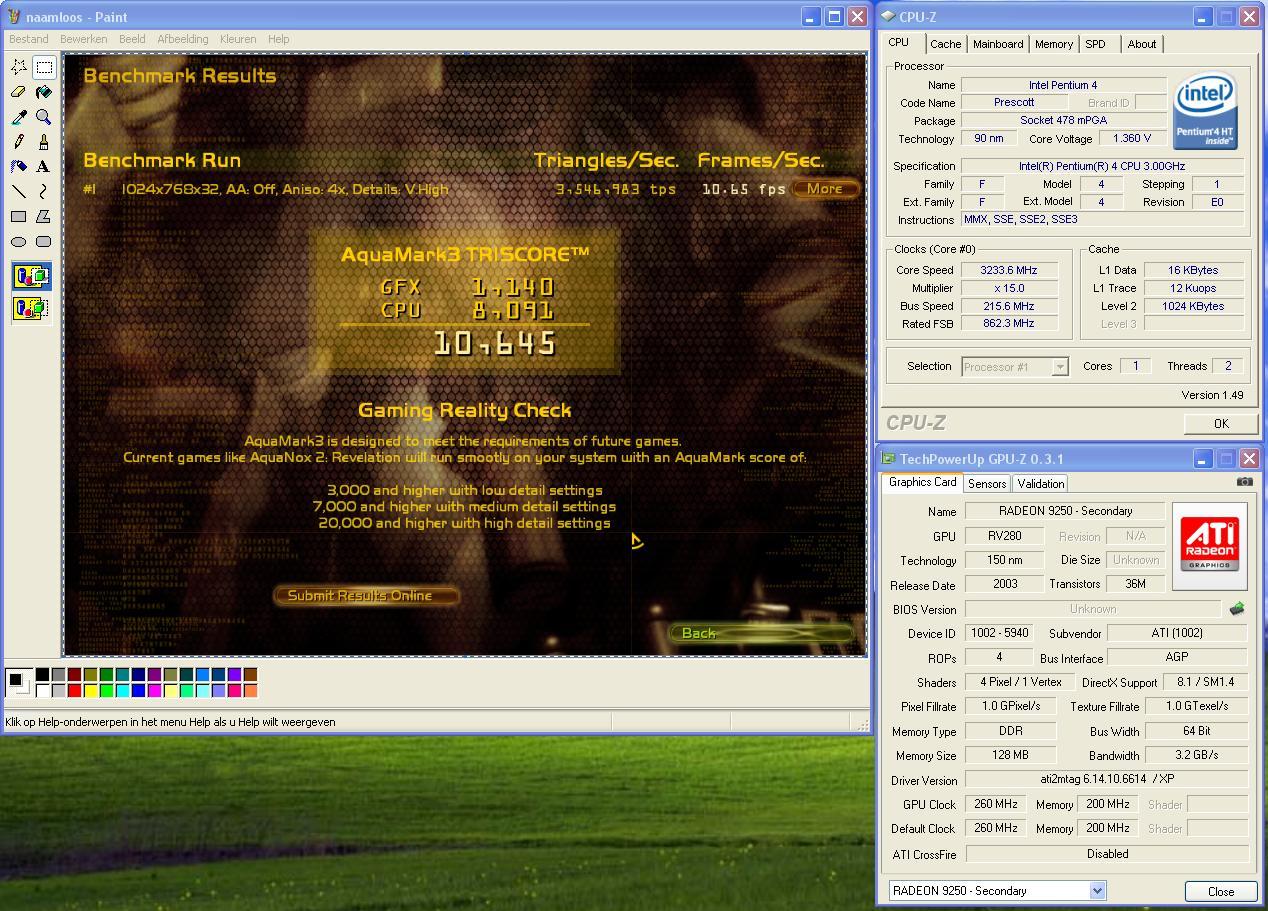Click the Specification field Intel Pentium 4 CPU 3.00GHz

pyautogui.click(x=1102, y=166)
